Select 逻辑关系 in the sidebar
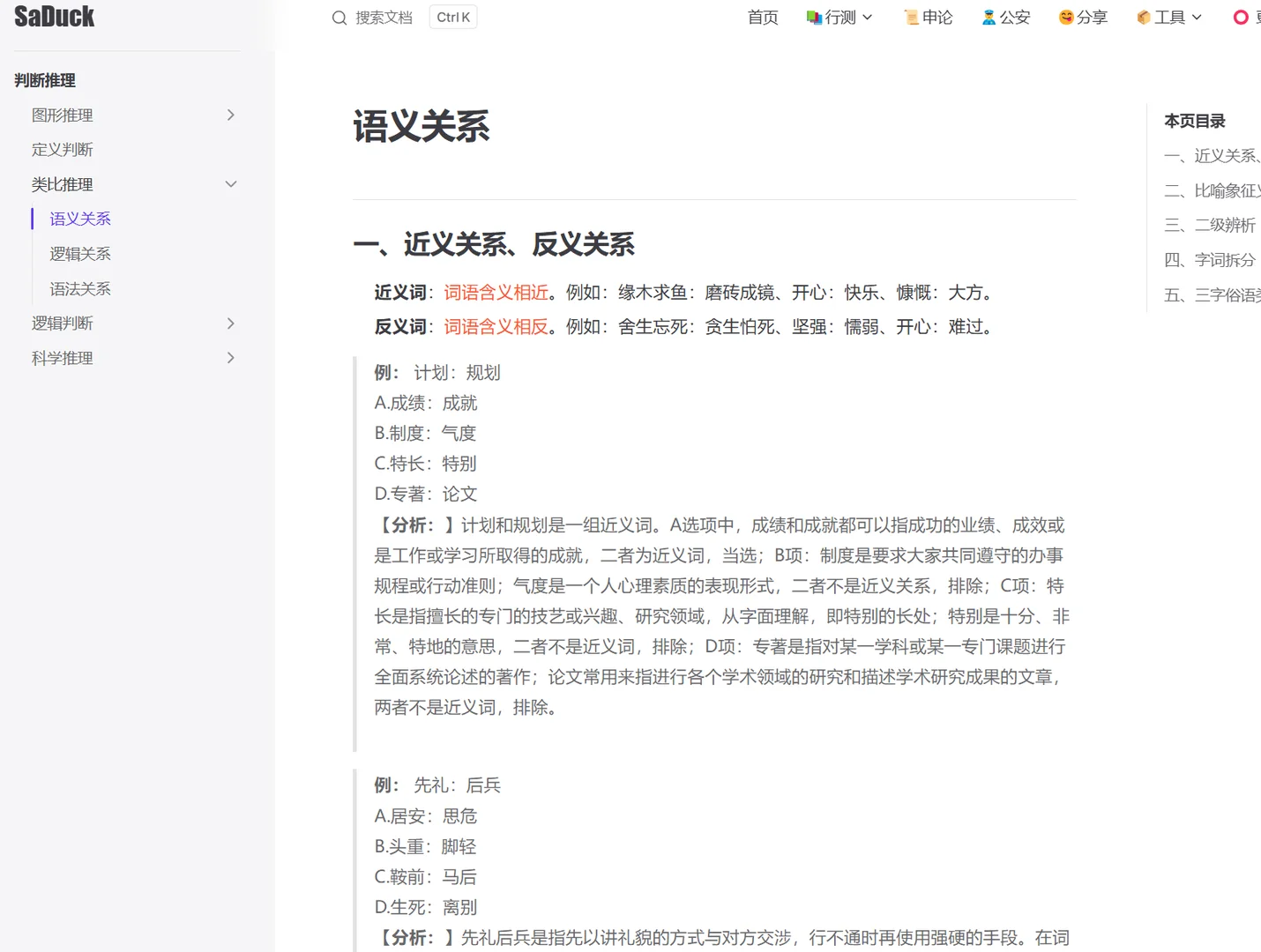Screen dimensions: 1261x952 point(80,253)
